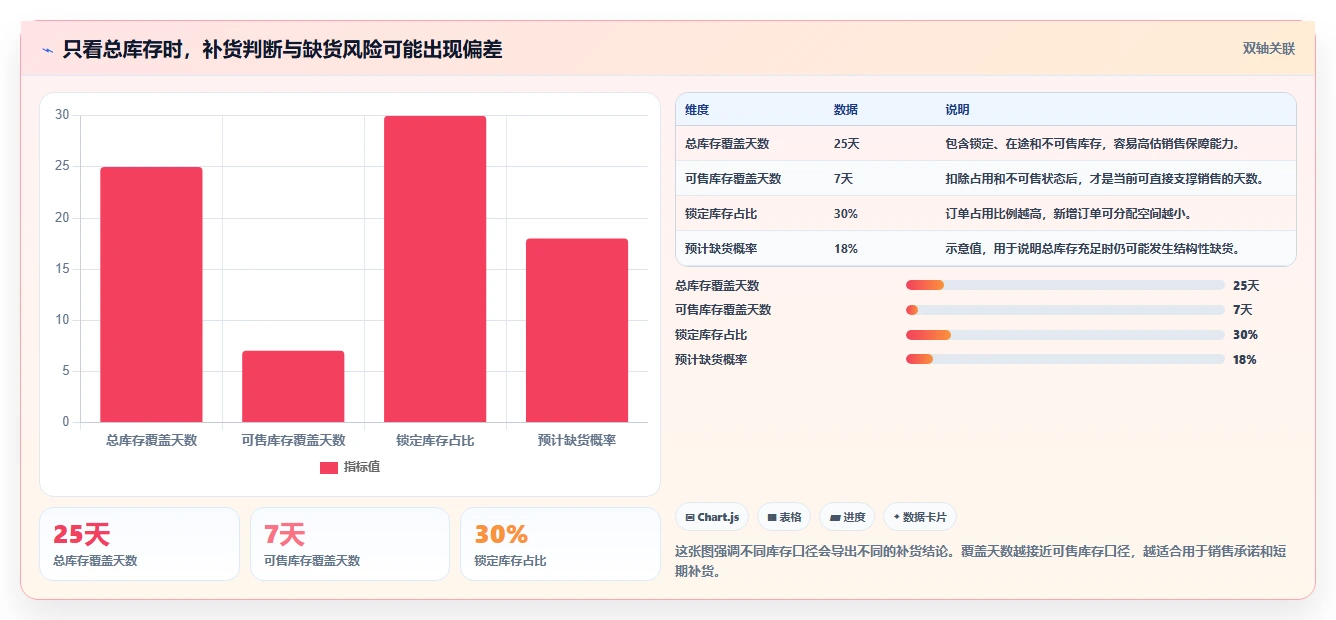The width and height of the screenshot is (1336, 620).
Task: Click the 预计缺货概率 progress label
Action: pos(711,360)
